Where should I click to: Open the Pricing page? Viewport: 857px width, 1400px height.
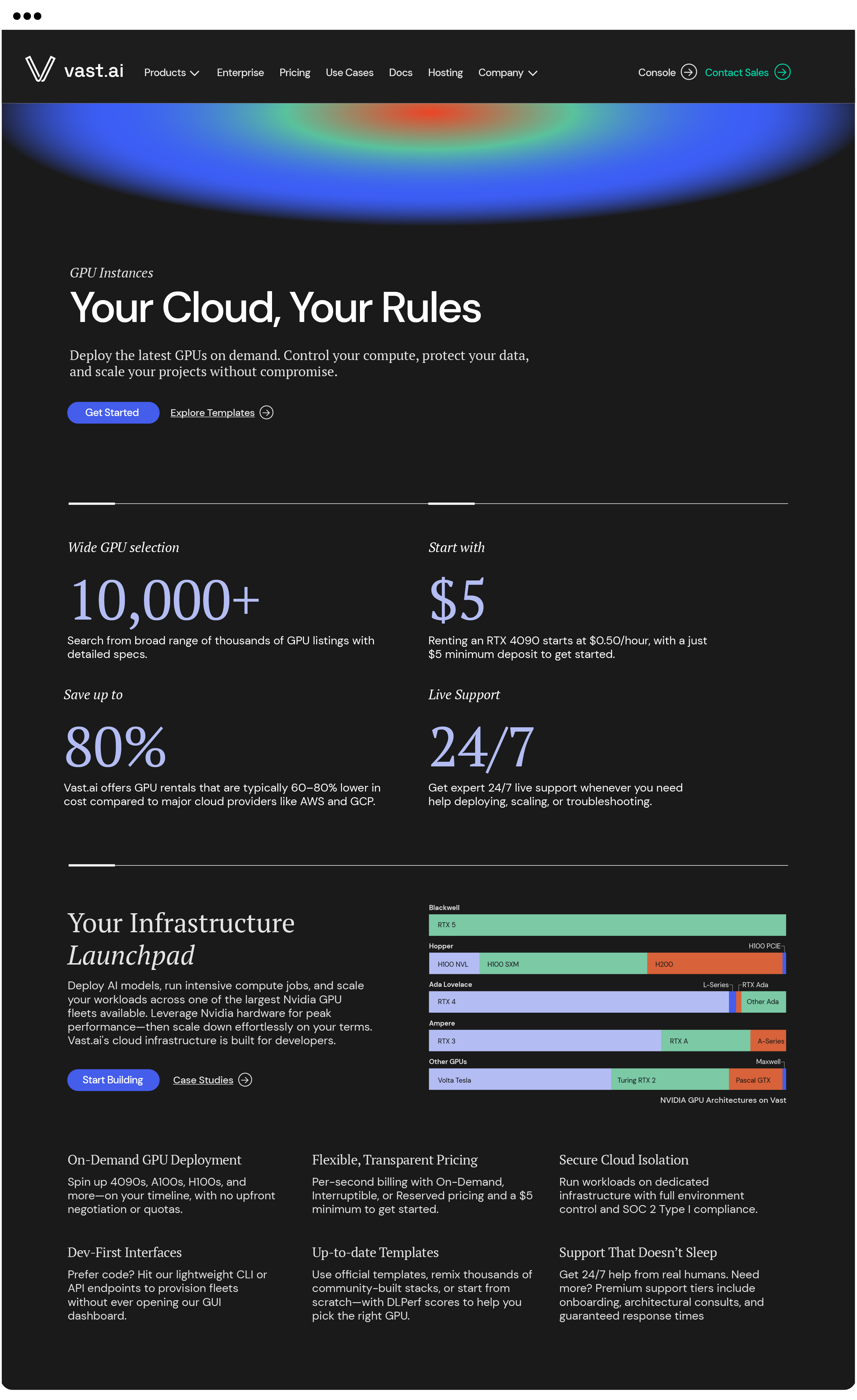click(x=295, y=73)
